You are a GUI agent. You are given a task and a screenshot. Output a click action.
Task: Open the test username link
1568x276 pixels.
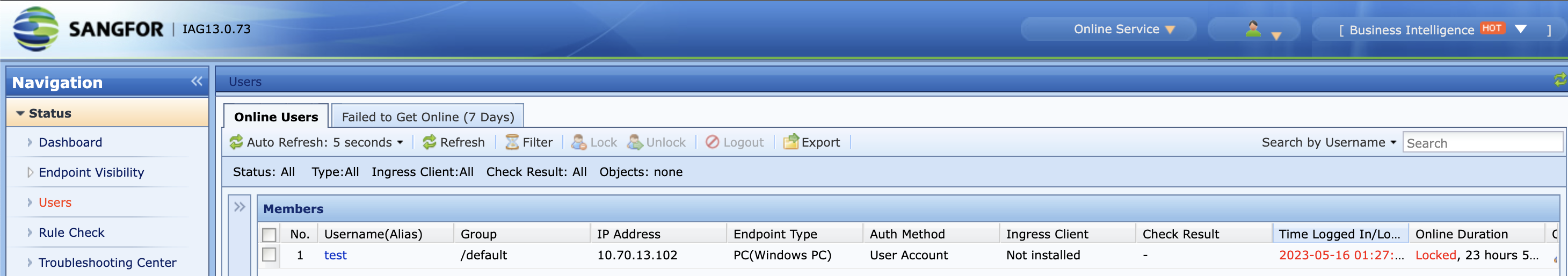pyautogui.click(x=336, y=255)
